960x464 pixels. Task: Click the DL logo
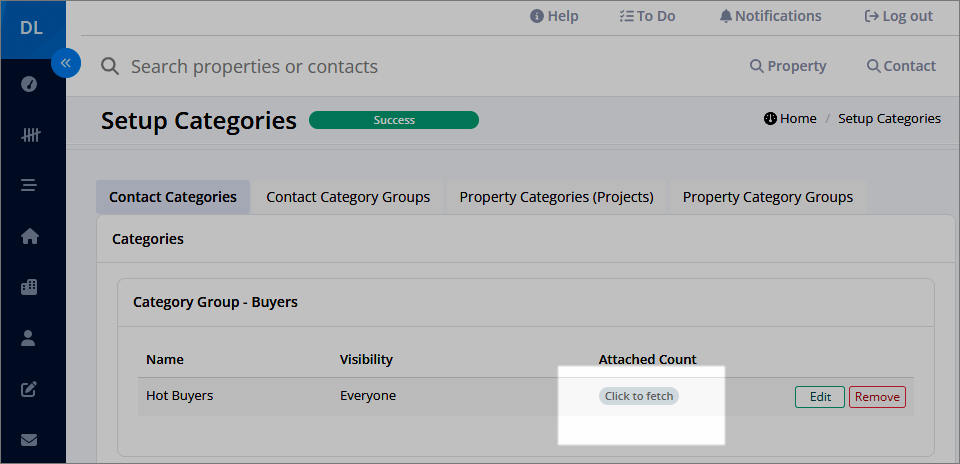coord(32,28)
